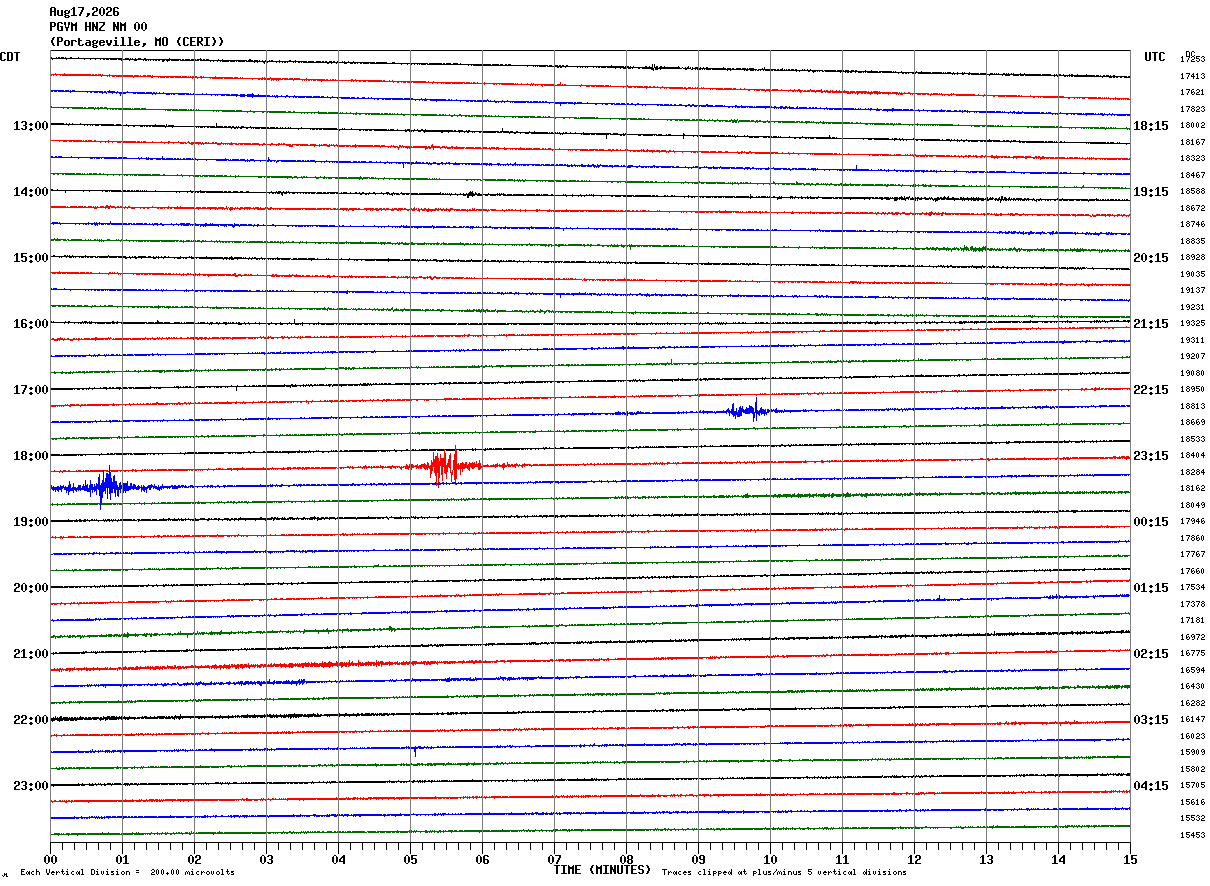The image size is (1210, 886).
Task: Click the 00 tick label on time axis
Action: click(50, 859)
